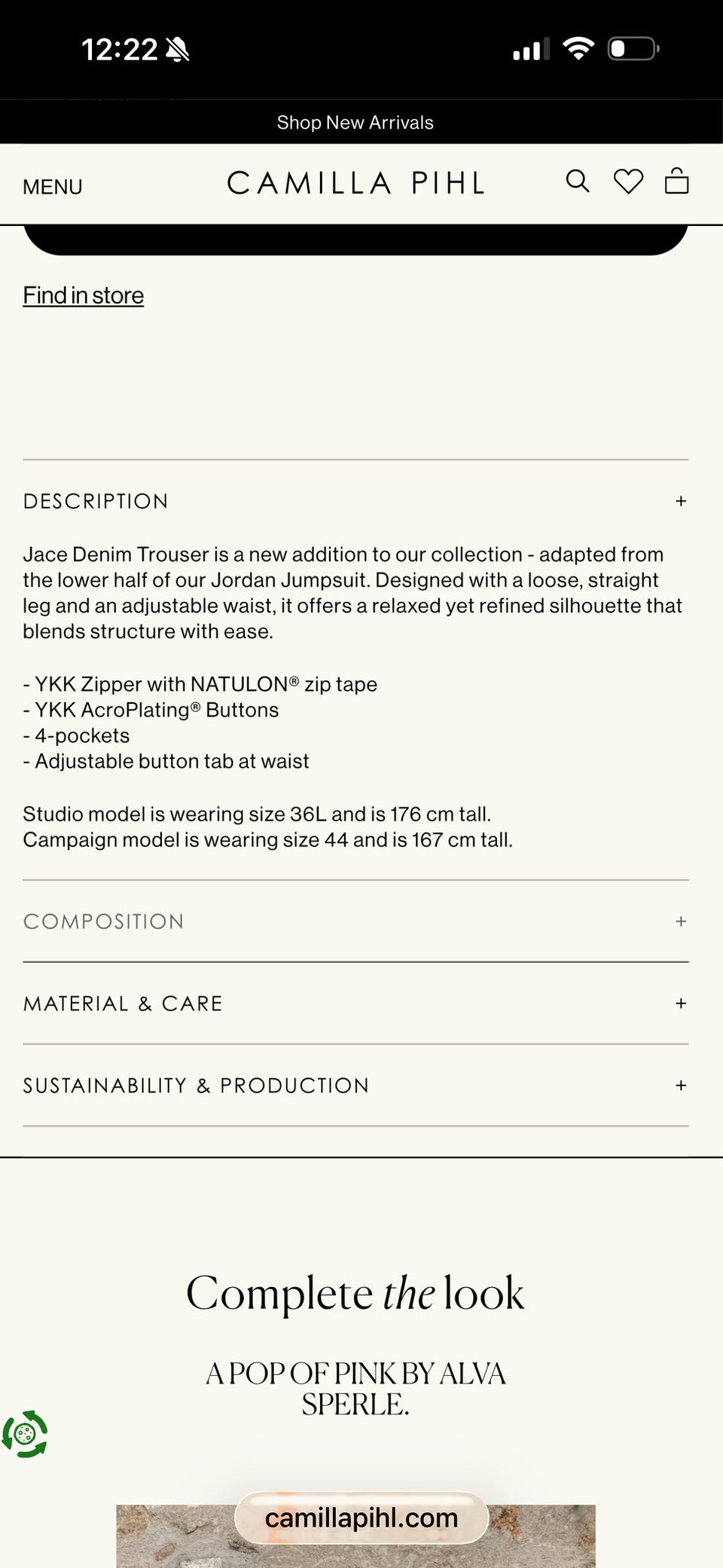Select the Composition section heading
The image size is (723, 1568).
click(104, 922)
